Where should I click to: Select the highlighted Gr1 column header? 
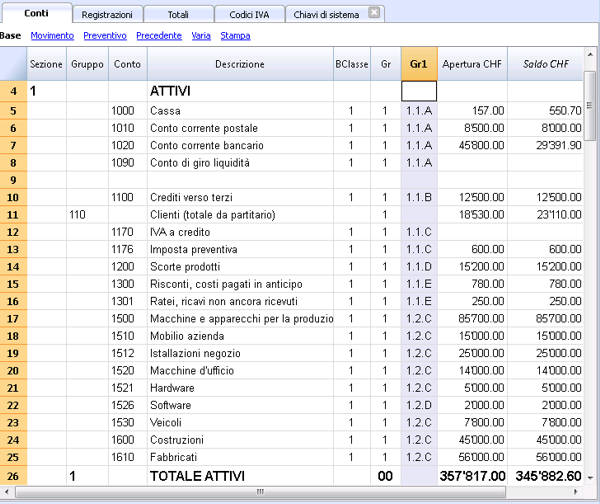[x=419, y=64]
